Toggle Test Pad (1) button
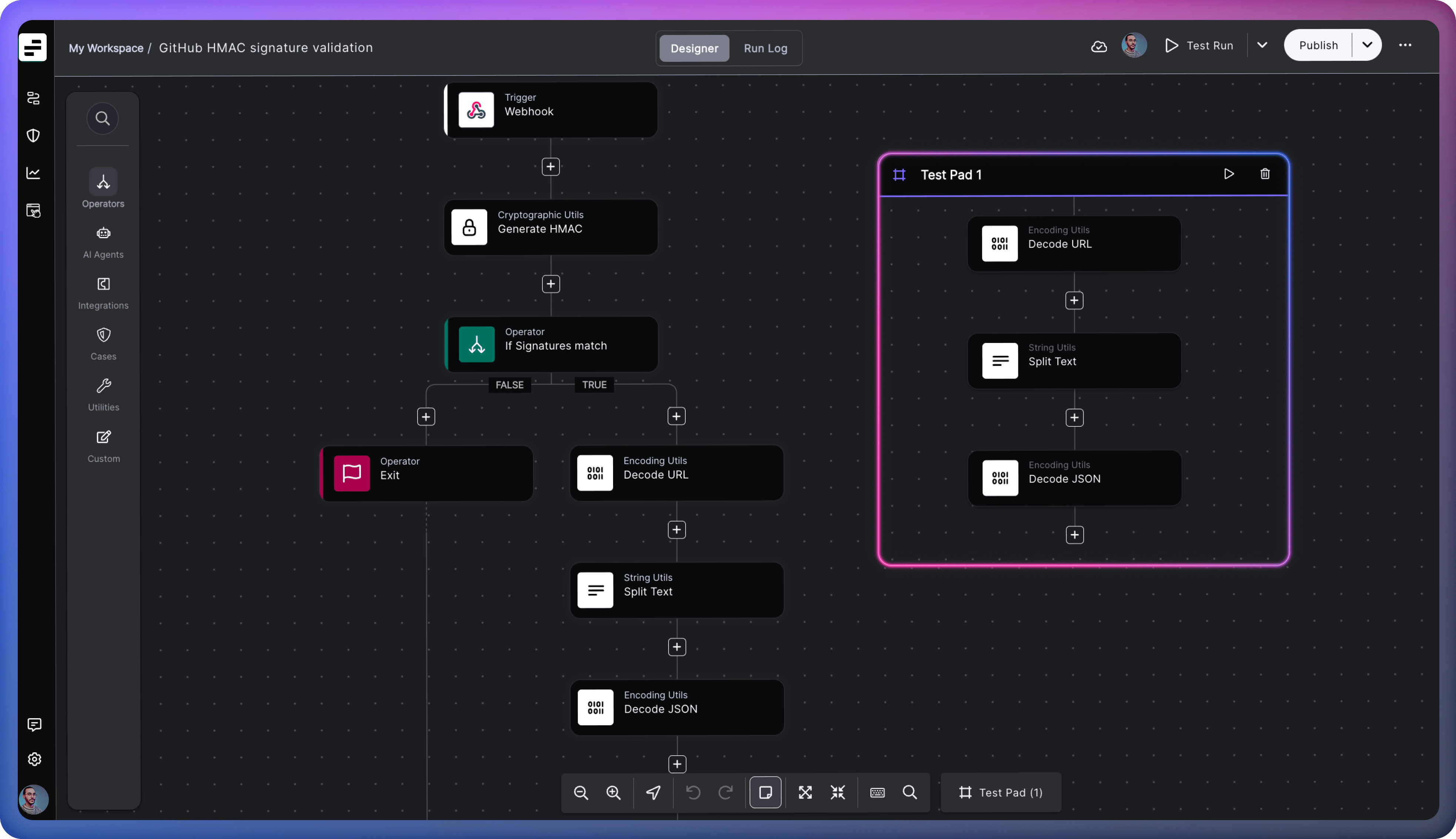The image size is (1456, 839). [x=1001, y=792]
